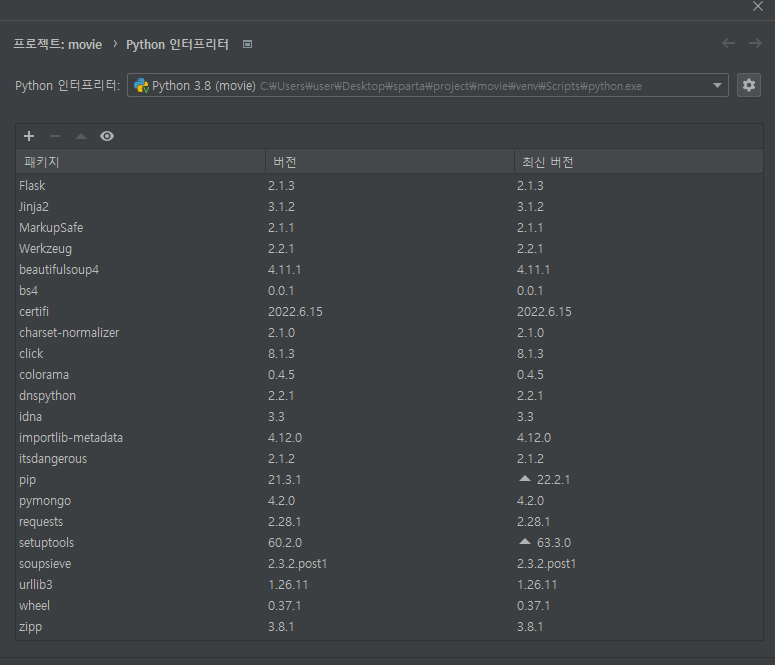Image resolution: width=775 pixels, height=665 pixels.
Task: Click the upgrade arrow next to 63.3.0
Action: pyautogui.click(x=525, y=542)
